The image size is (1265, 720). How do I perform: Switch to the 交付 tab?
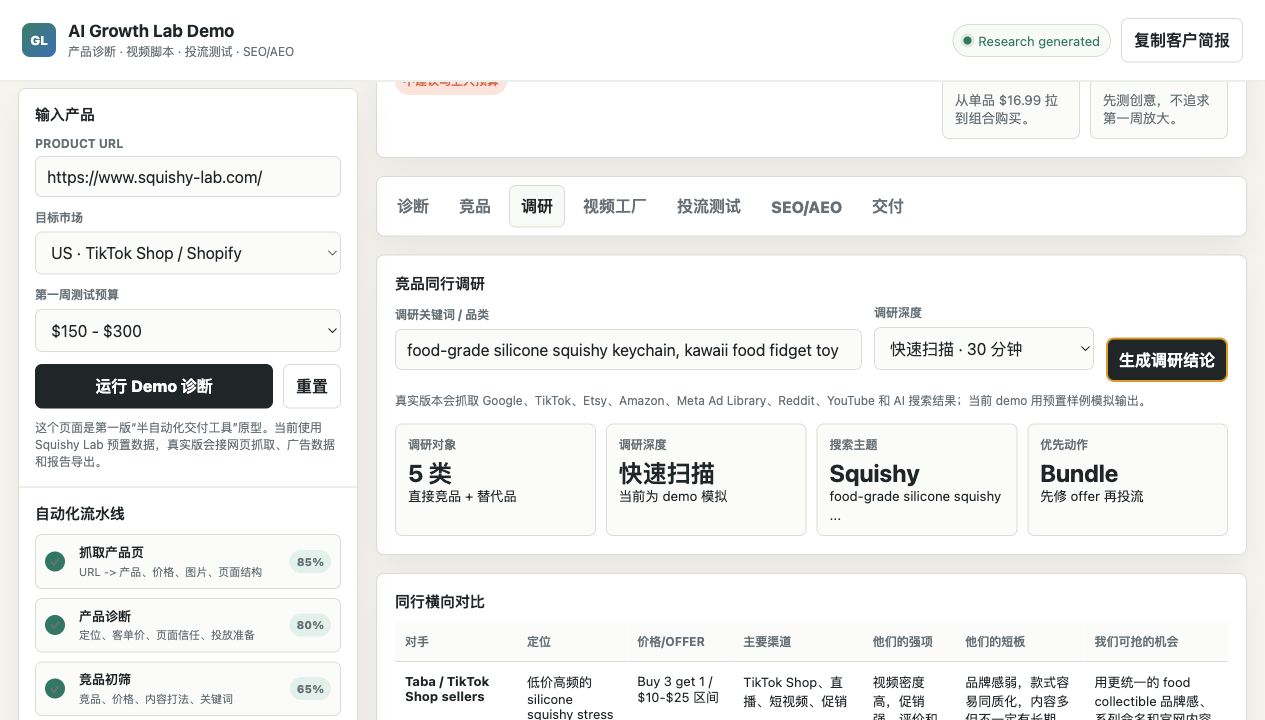[x=888, y=206]
